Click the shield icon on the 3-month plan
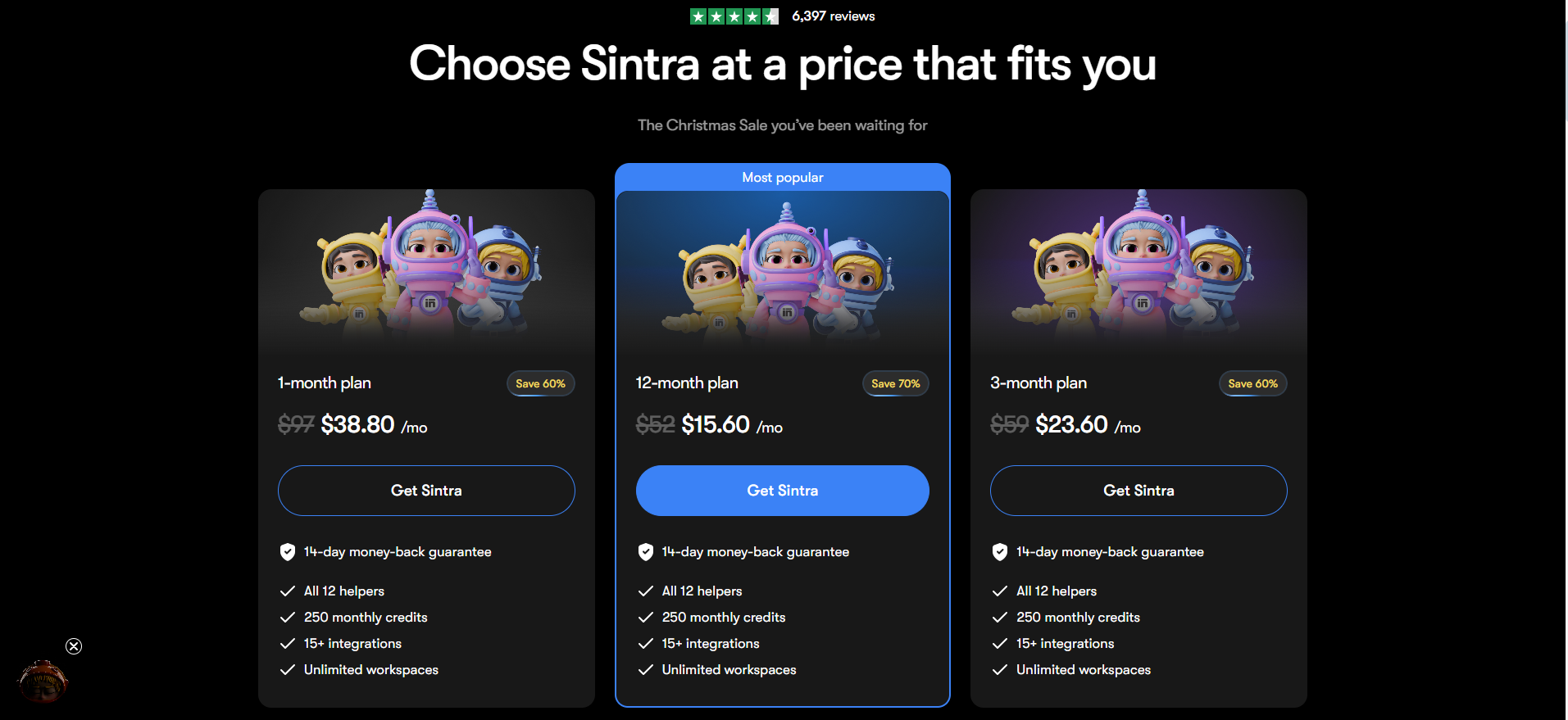 (x=1000, y=552)
